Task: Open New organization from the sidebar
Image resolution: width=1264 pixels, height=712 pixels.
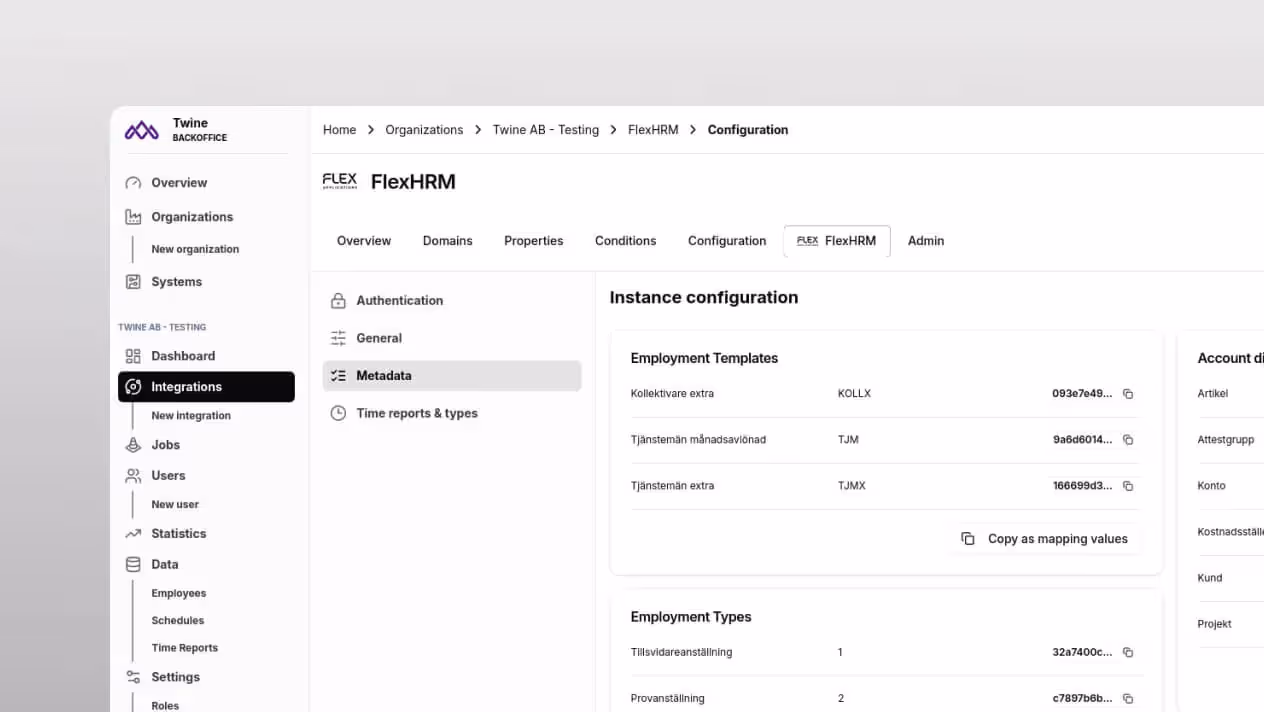Action: click(195, 248)
